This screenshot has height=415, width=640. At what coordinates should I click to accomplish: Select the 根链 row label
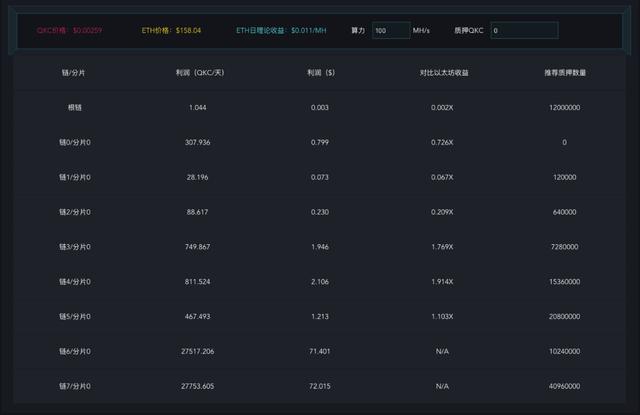tap(75, 107)
